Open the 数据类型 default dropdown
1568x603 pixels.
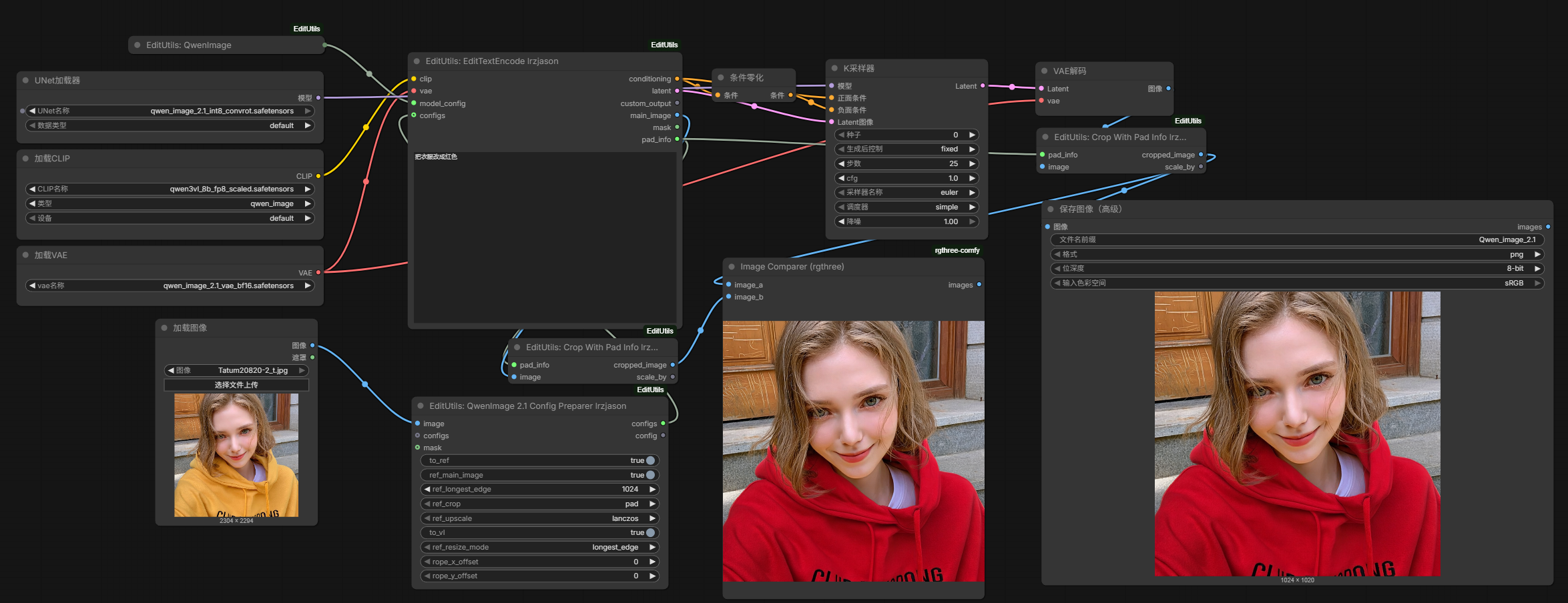click(x=170, y=125)
